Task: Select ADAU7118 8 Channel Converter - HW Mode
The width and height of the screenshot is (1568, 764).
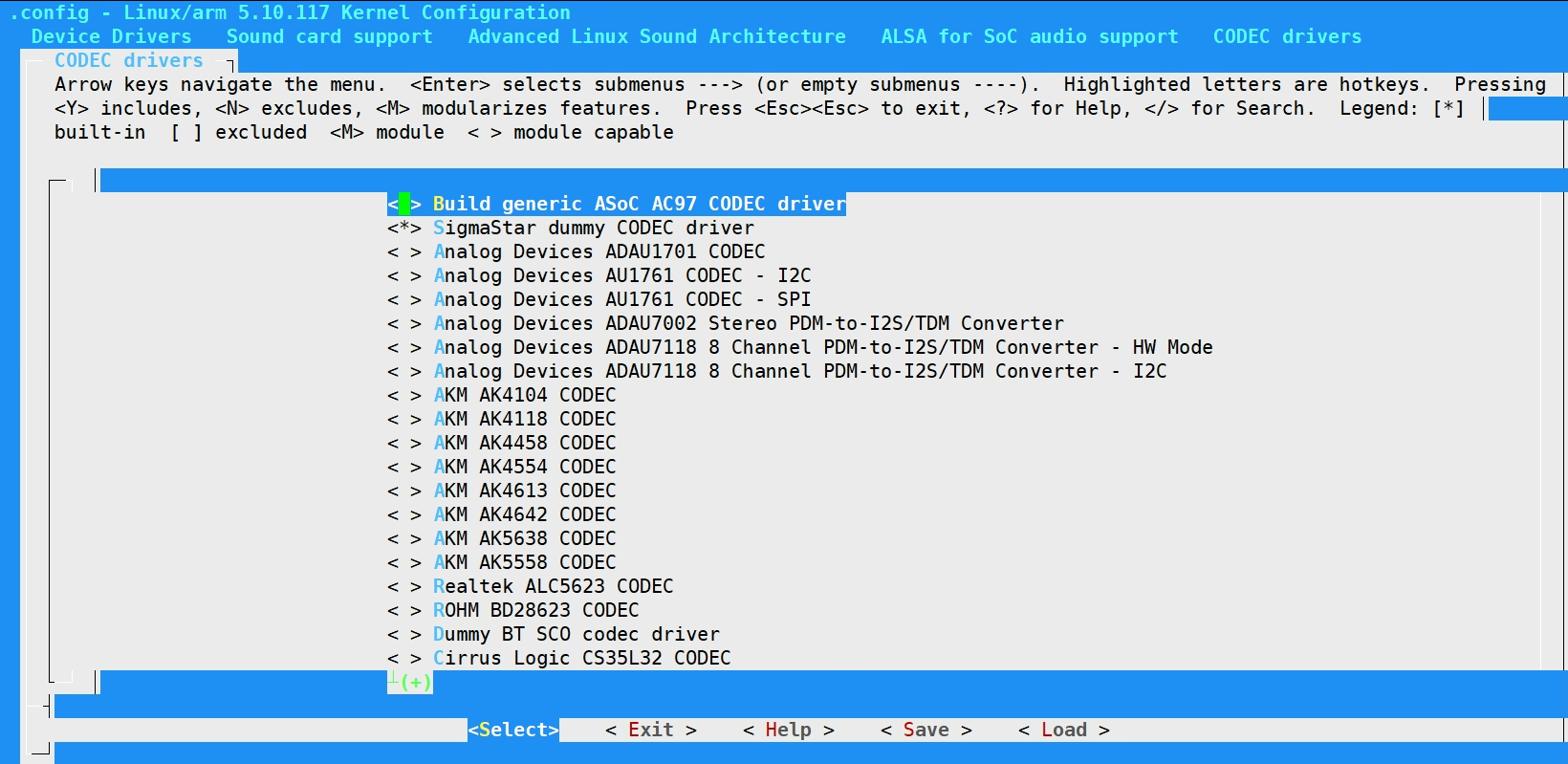Action: click(823, 347)
